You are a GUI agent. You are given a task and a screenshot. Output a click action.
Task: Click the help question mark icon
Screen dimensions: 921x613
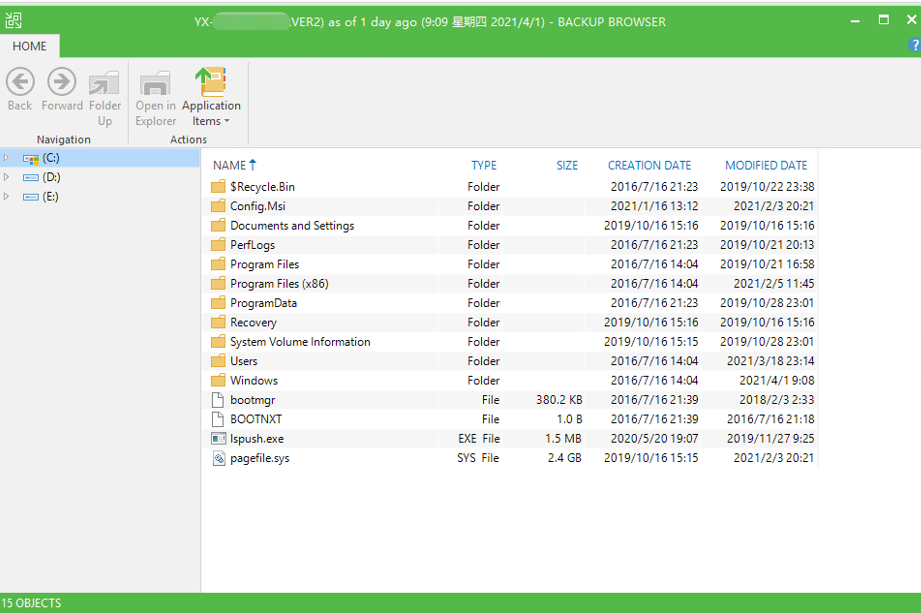(913, 46)
